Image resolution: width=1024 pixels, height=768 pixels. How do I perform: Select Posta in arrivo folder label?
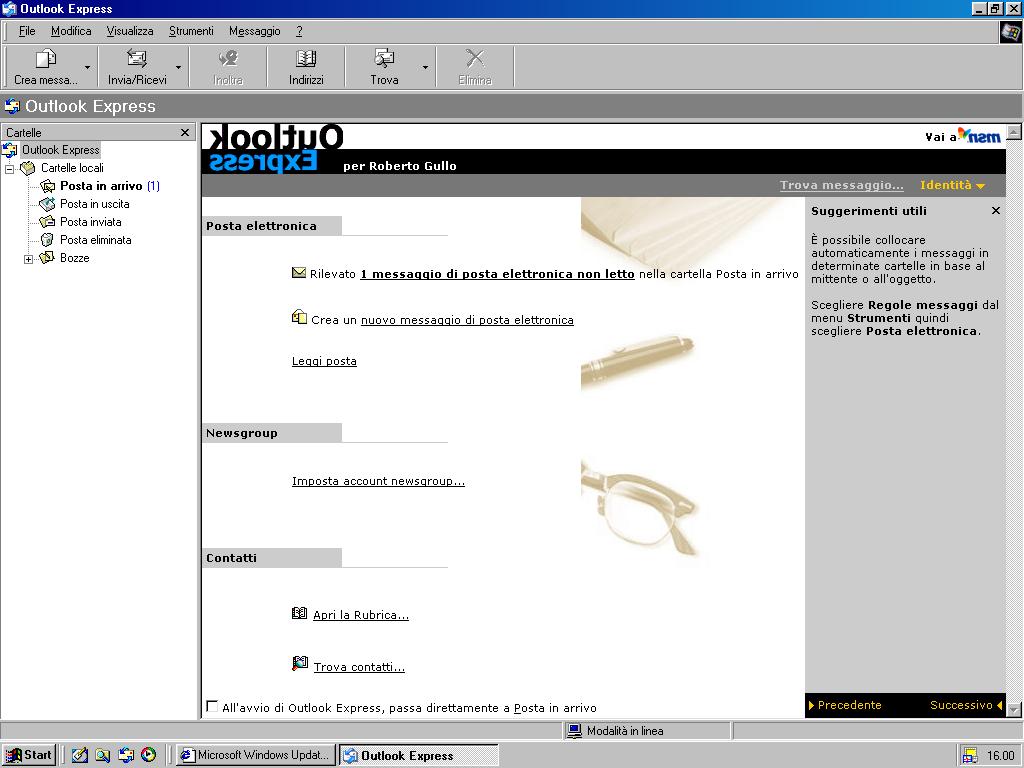coord(101,186)
